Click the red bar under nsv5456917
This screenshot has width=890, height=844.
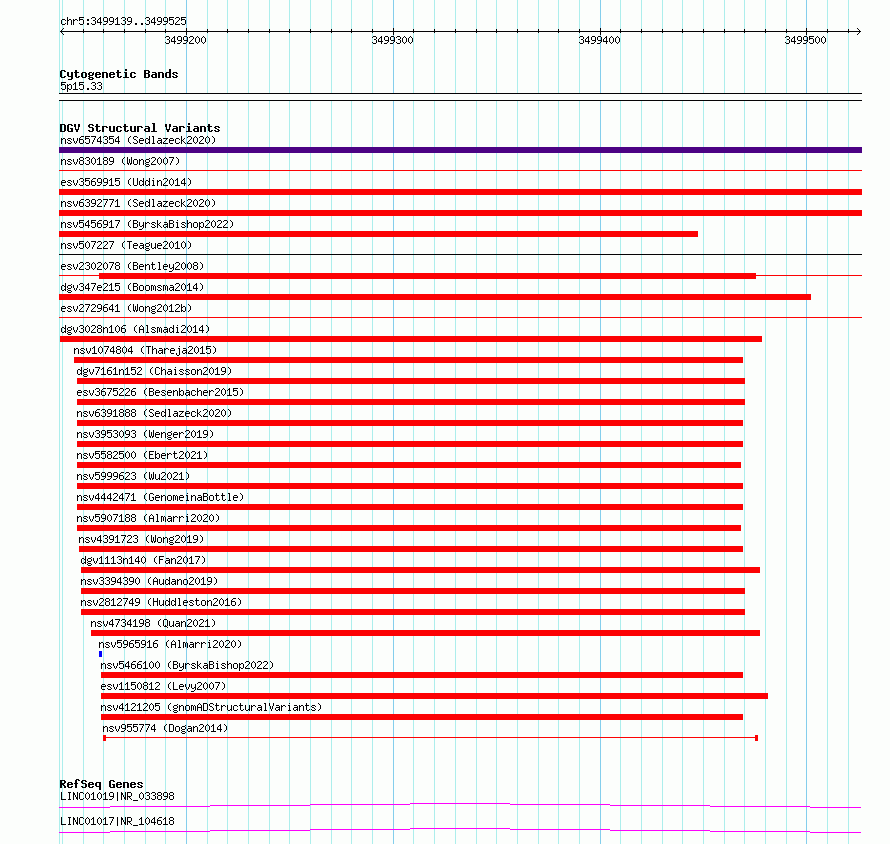[x=379, y=234]
